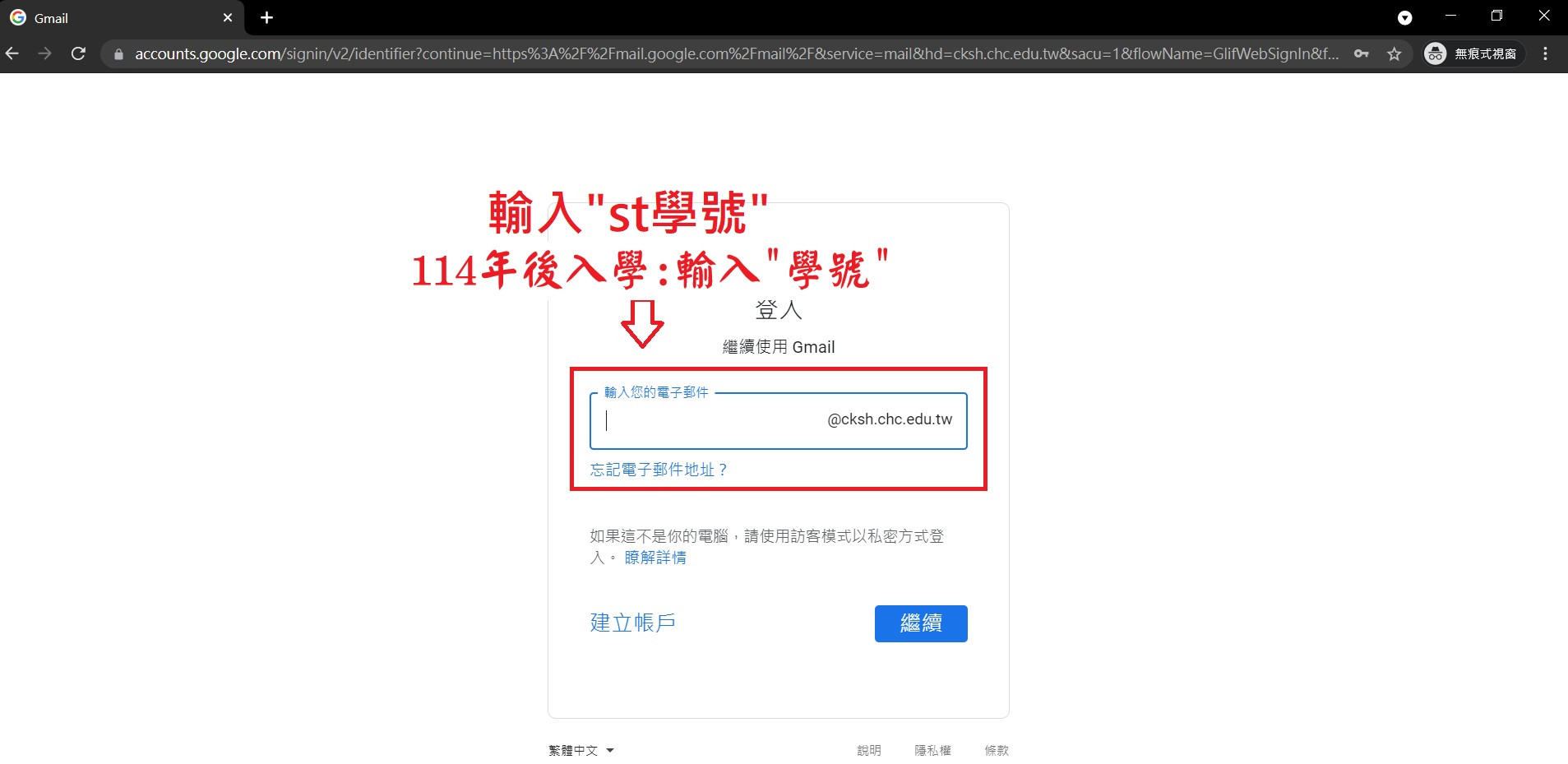Image resolution: width=1568 pixels, height=764 pixels.
Task: Open the tab search dropdown in title bar
Action: [1405, 18]
